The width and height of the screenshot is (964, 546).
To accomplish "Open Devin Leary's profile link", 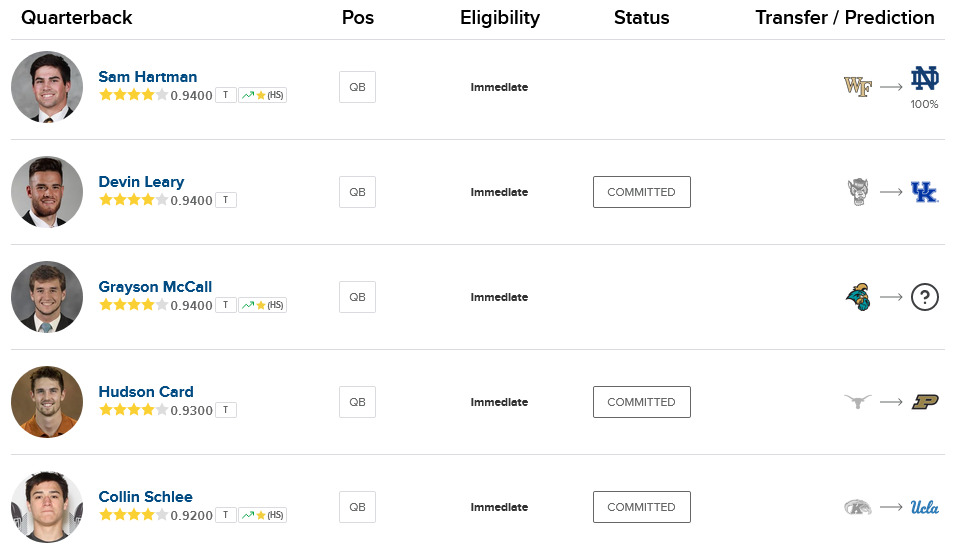I will pos(141,182).
